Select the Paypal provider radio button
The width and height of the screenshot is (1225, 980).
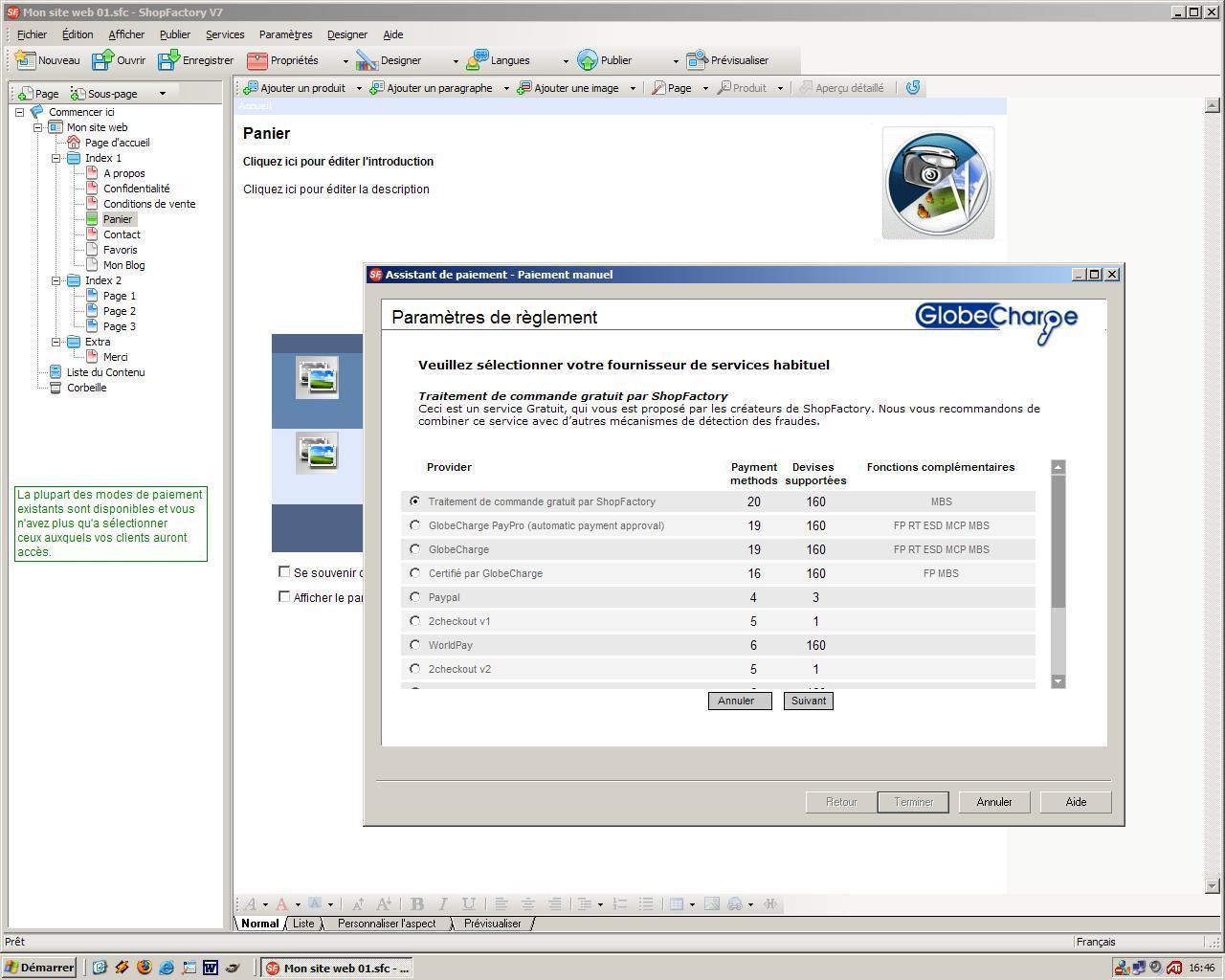[x=414, y=597]
